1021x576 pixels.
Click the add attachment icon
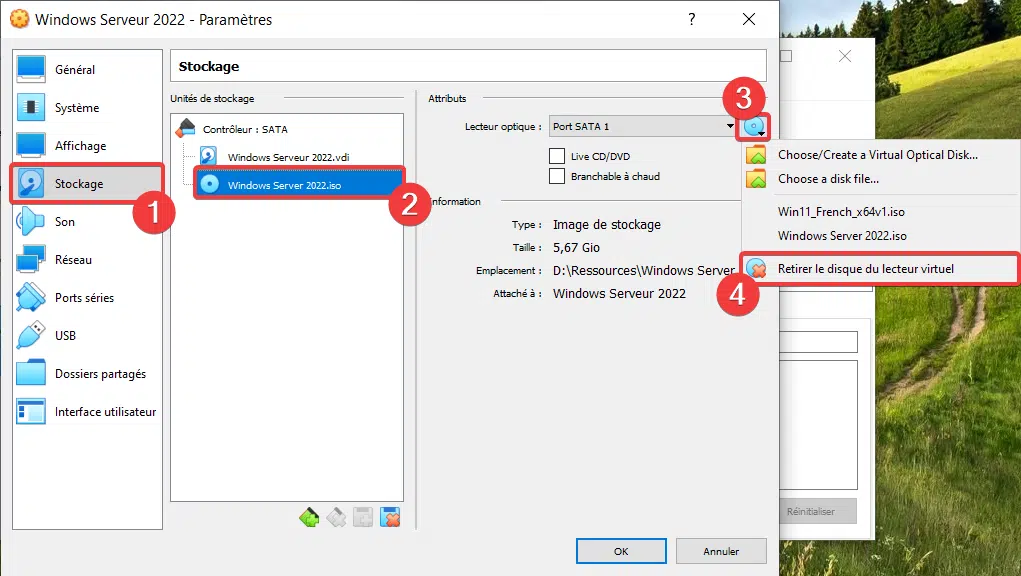363,517
